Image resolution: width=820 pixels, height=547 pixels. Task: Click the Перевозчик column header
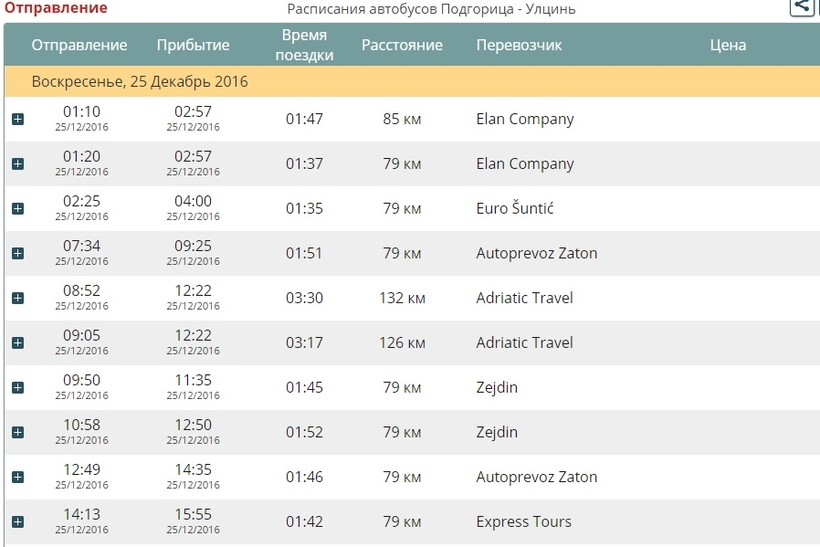[519, 45]
